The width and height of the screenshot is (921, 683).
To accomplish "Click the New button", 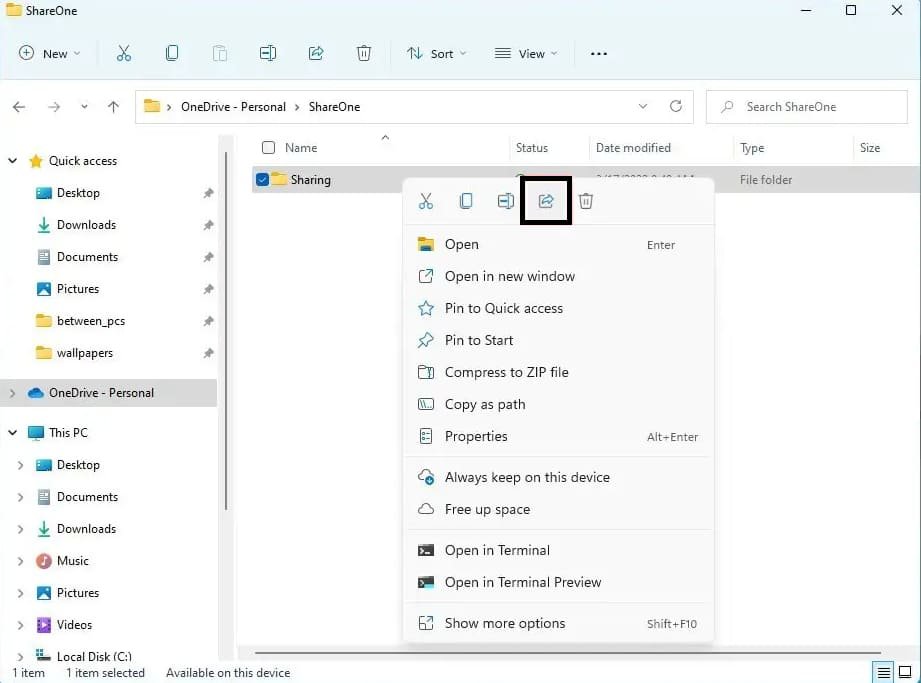I will coord(49,54).
